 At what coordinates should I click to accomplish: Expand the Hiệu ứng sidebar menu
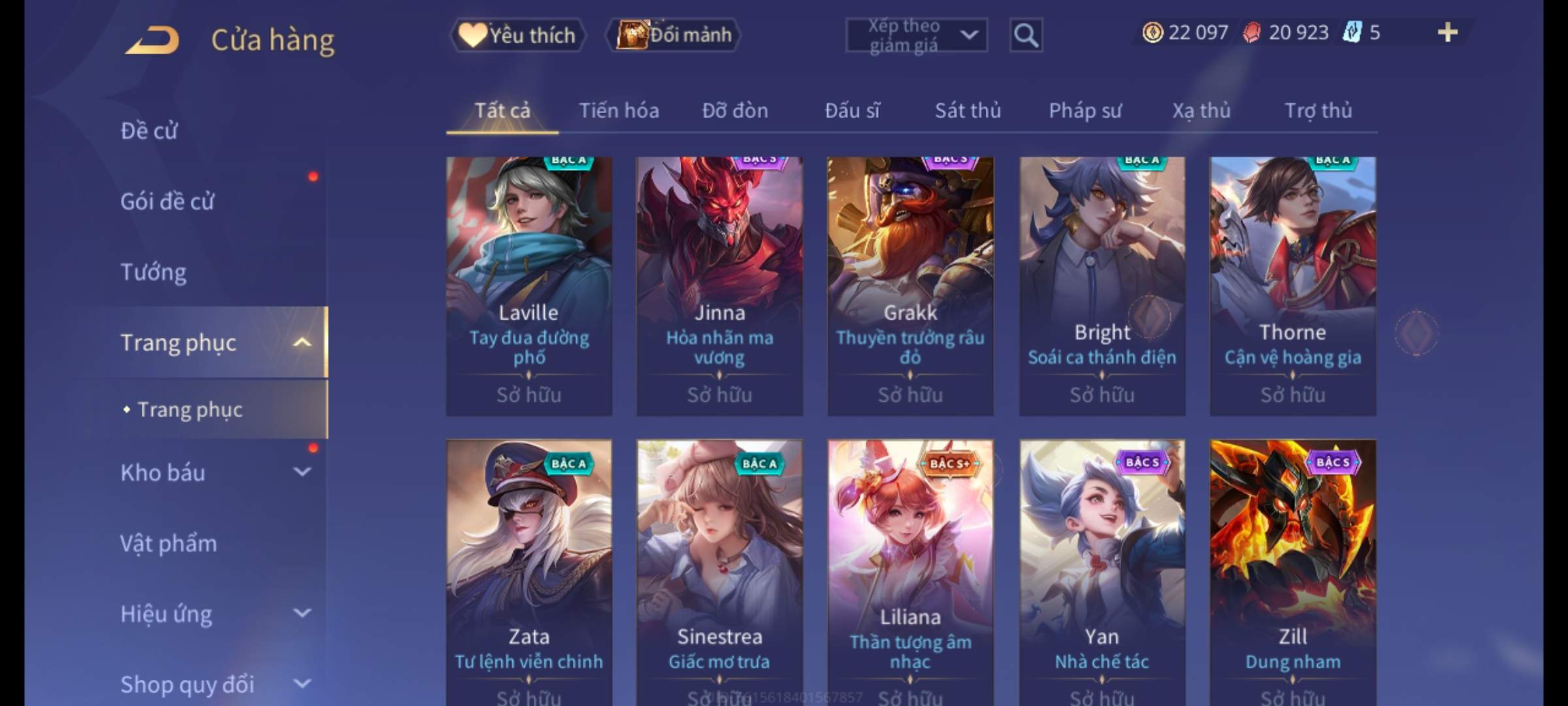point(302,613)
